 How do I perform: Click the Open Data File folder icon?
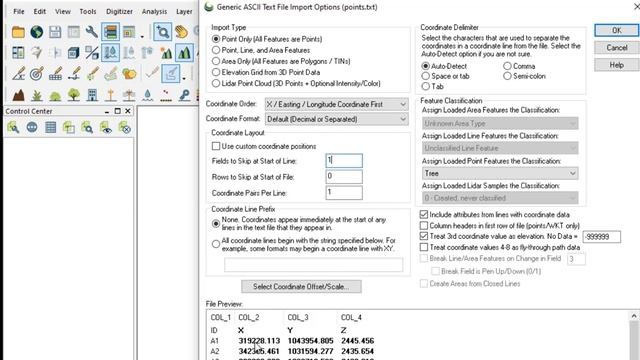coord(18,32)
